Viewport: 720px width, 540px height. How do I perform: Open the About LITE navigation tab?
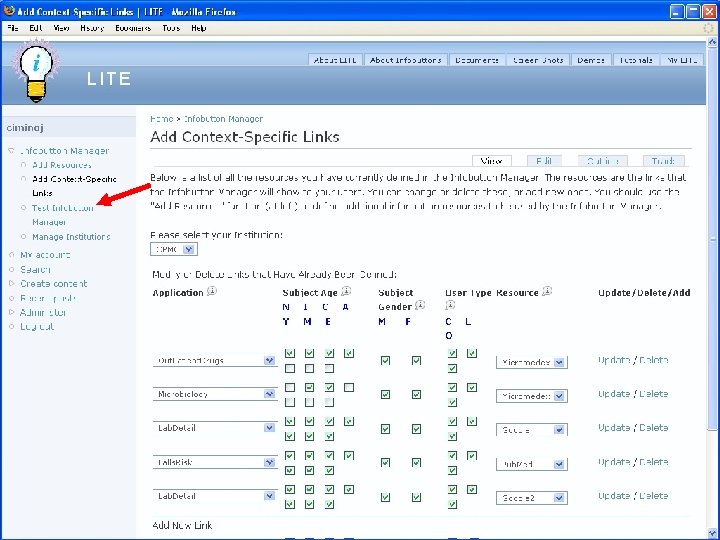[335, 60]
